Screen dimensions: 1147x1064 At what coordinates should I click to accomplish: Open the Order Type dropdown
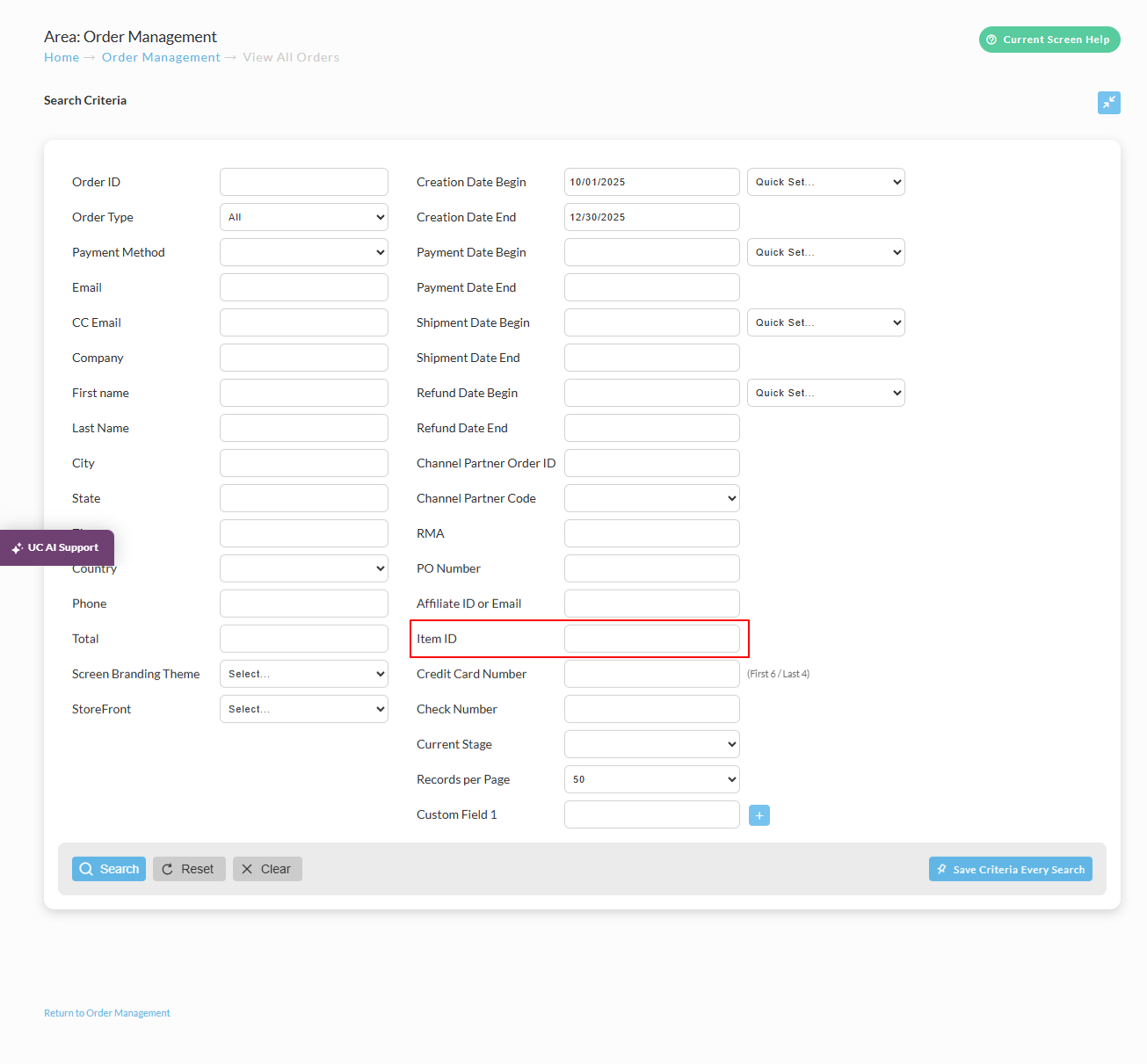click(x=304, y=217)
